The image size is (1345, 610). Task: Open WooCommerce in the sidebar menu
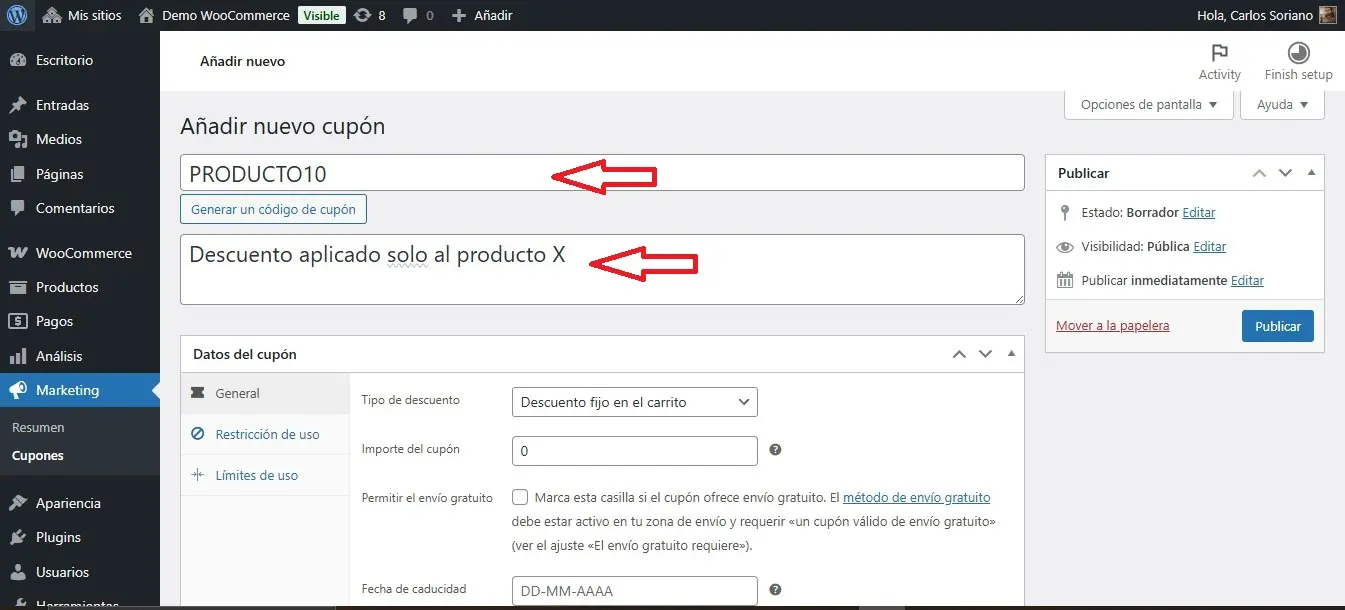[x=83, y=253]
